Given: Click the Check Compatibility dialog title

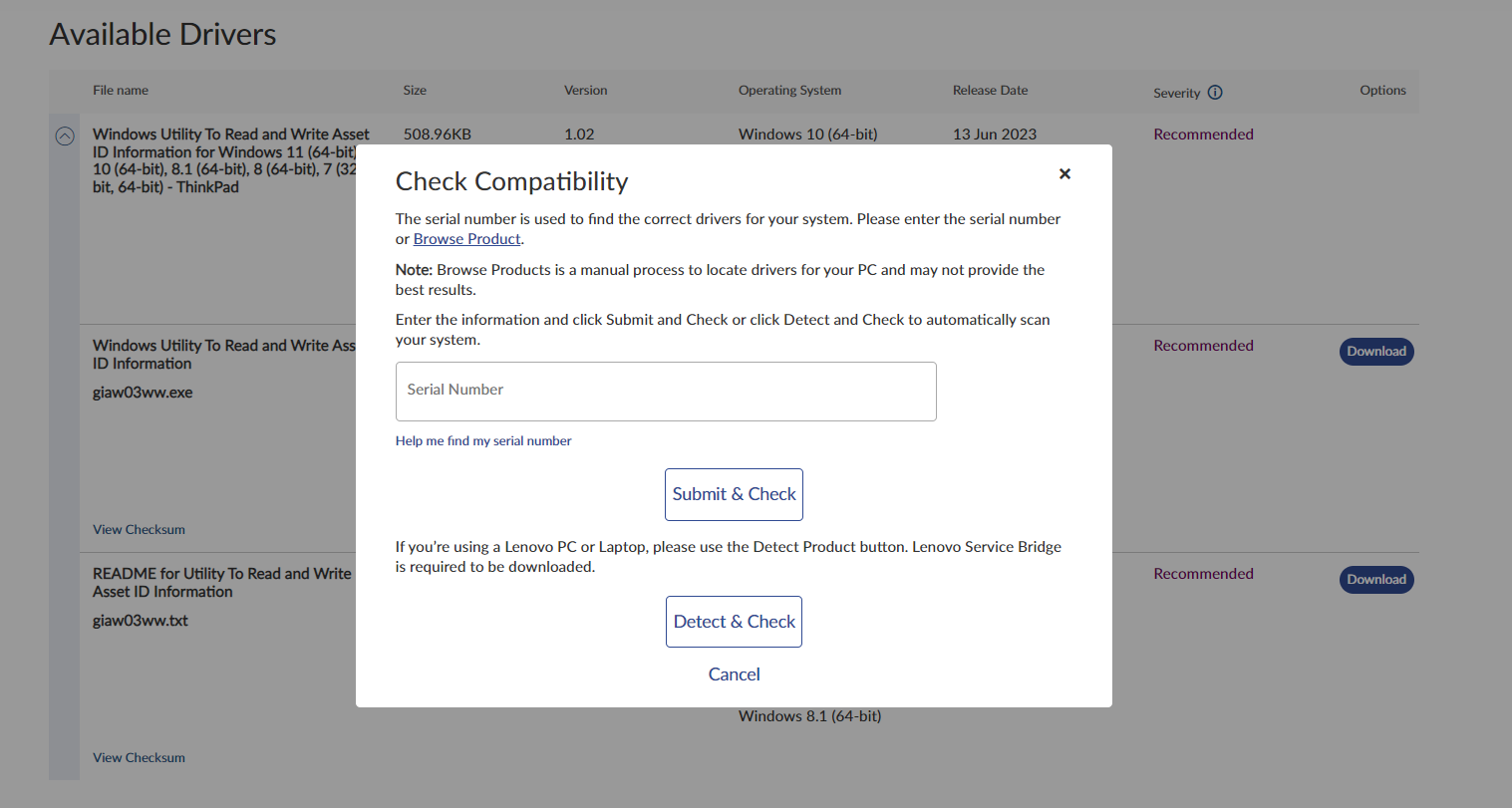Looking at the screenshot, I should 511,181.
